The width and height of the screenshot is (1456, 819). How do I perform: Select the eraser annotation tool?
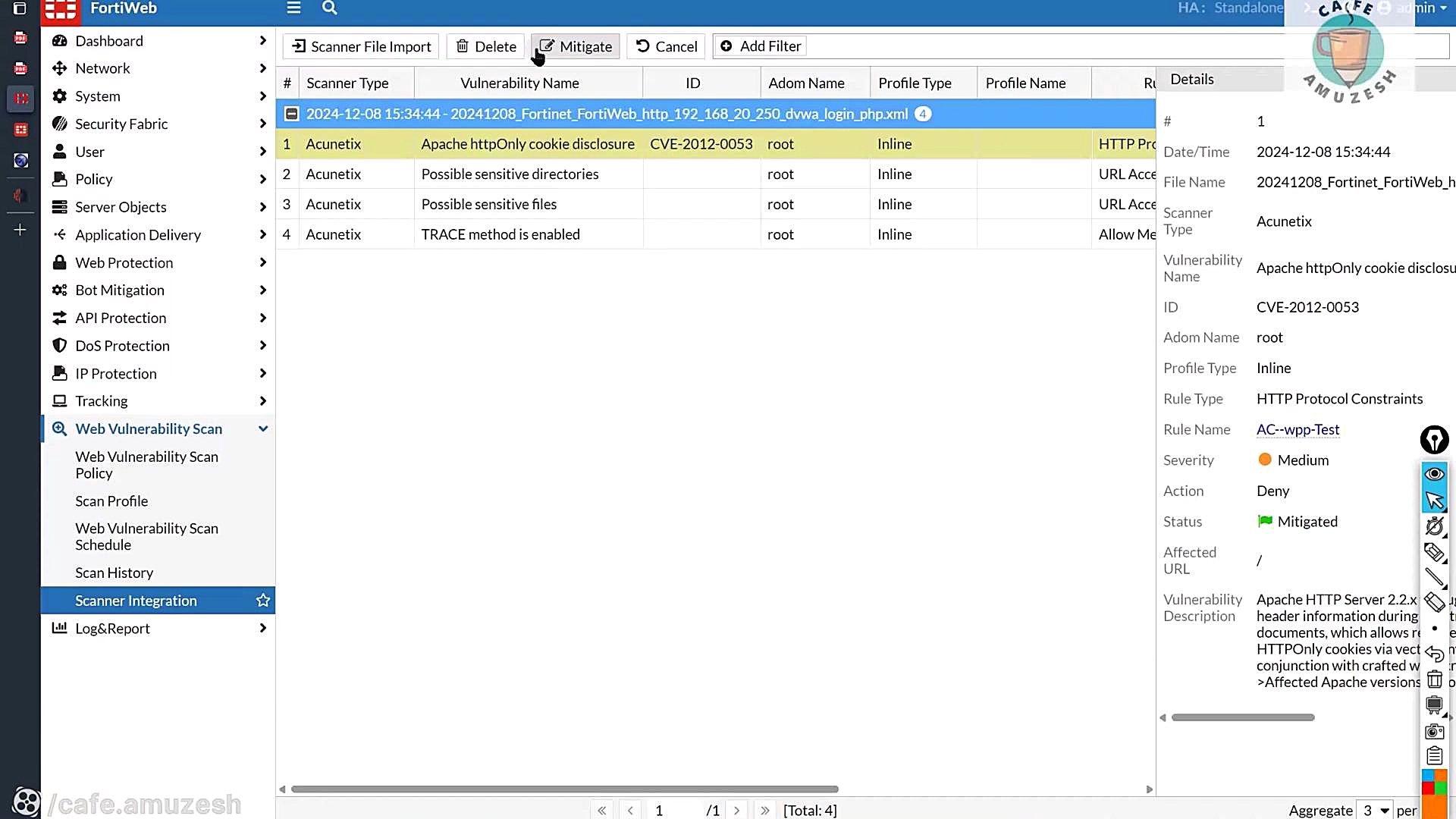[1434, 603]
